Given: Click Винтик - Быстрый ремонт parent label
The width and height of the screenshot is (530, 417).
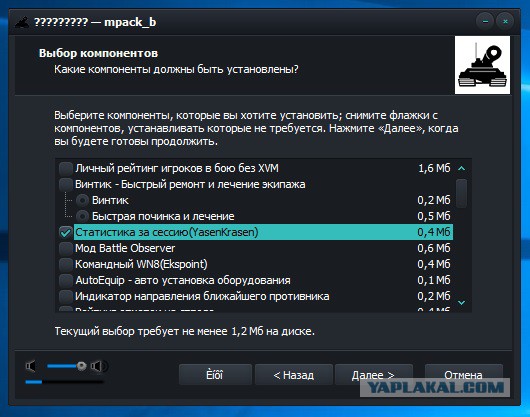Looking at the screenshot, I should tap(190, 184).
